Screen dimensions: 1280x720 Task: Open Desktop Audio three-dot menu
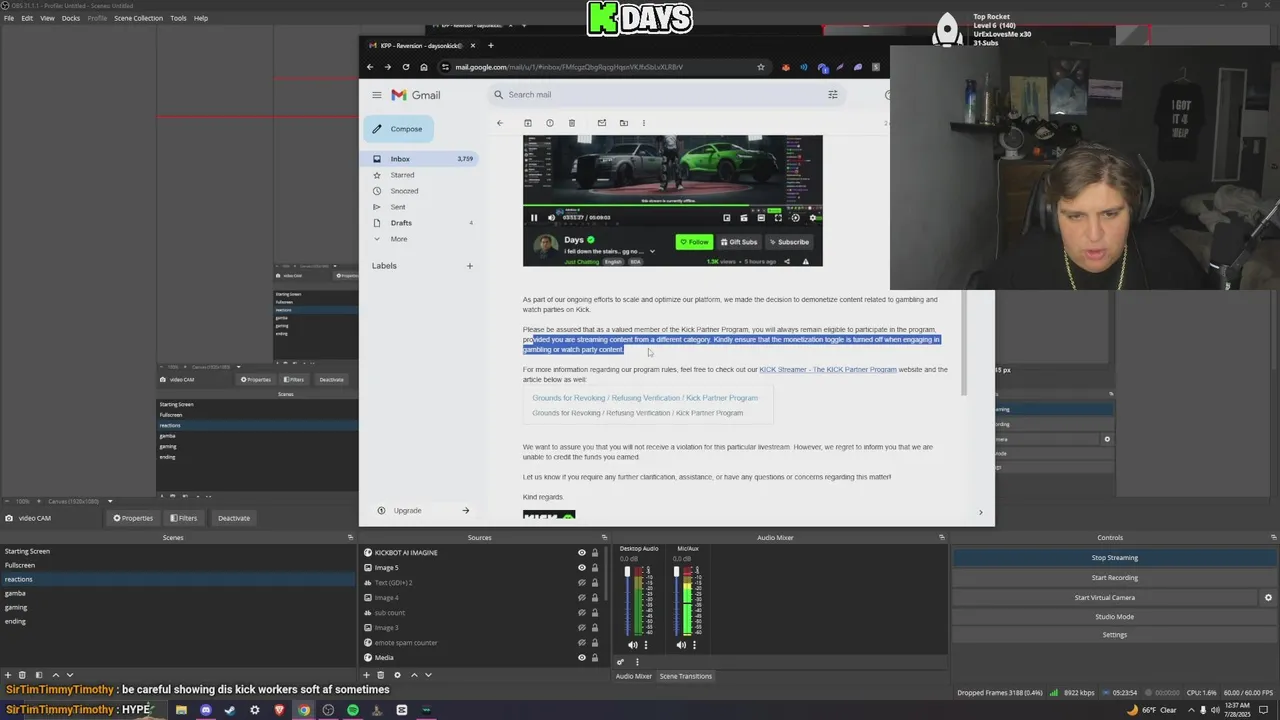(646, 645)
